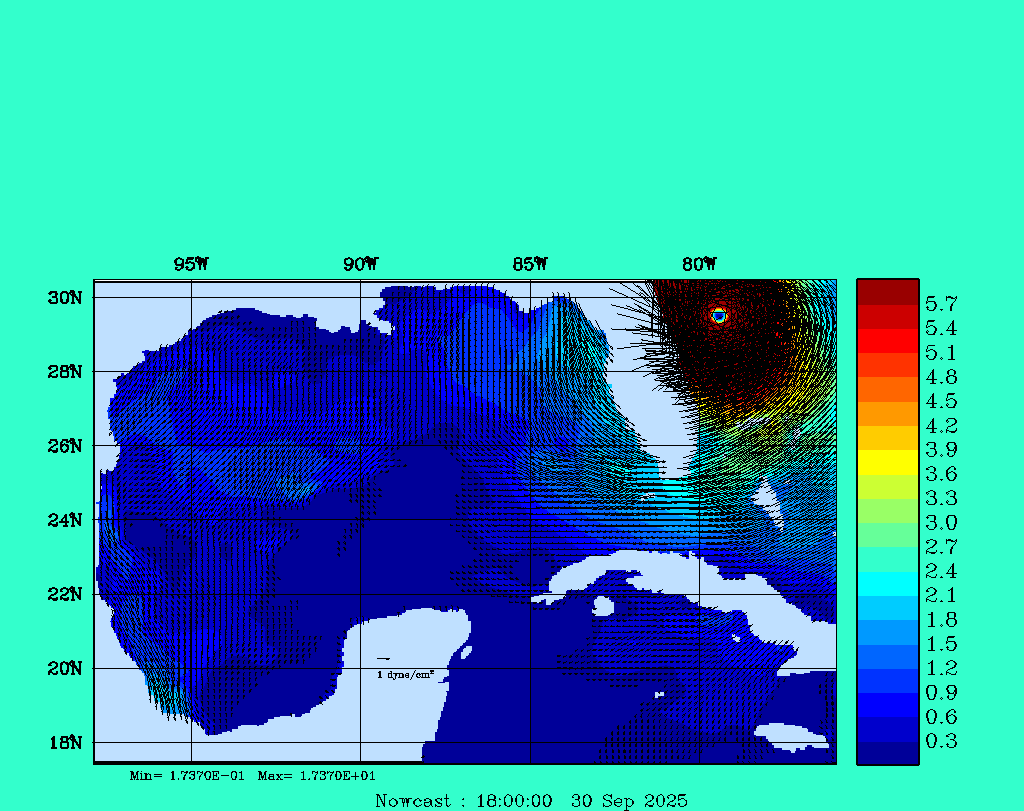Click the 85W longitude label
Viewport: 1024px width, 811px height.
pyautogui.click(x=530, y=265)
